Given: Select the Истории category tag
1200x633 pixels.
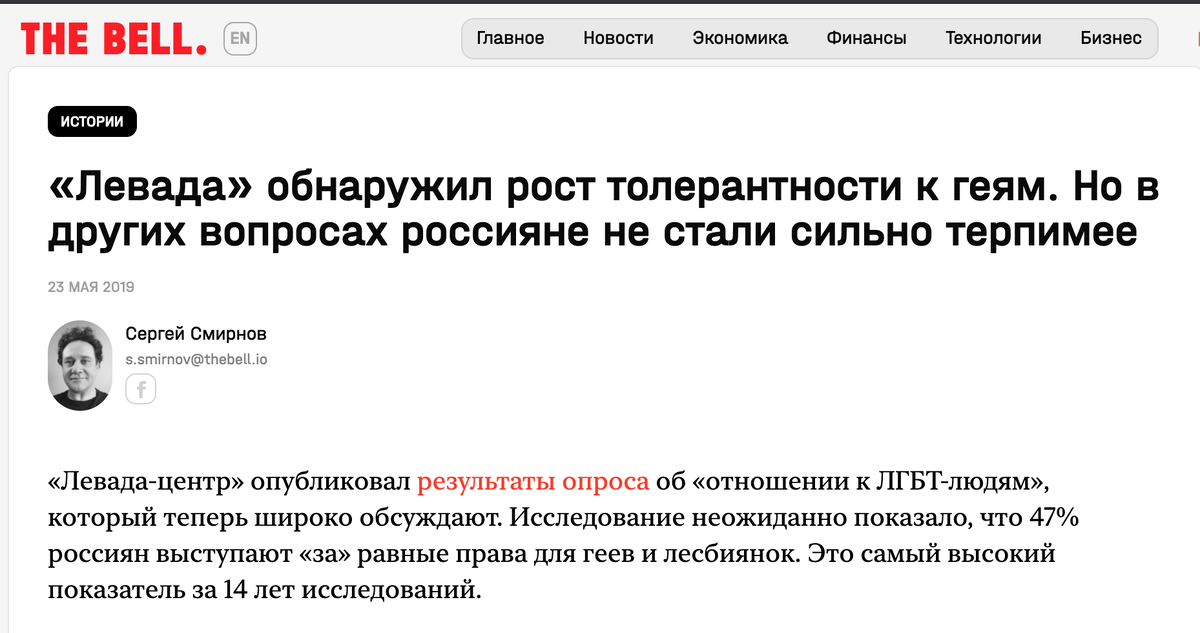Looking at the screenshot, I should click(x=92, y=121).
